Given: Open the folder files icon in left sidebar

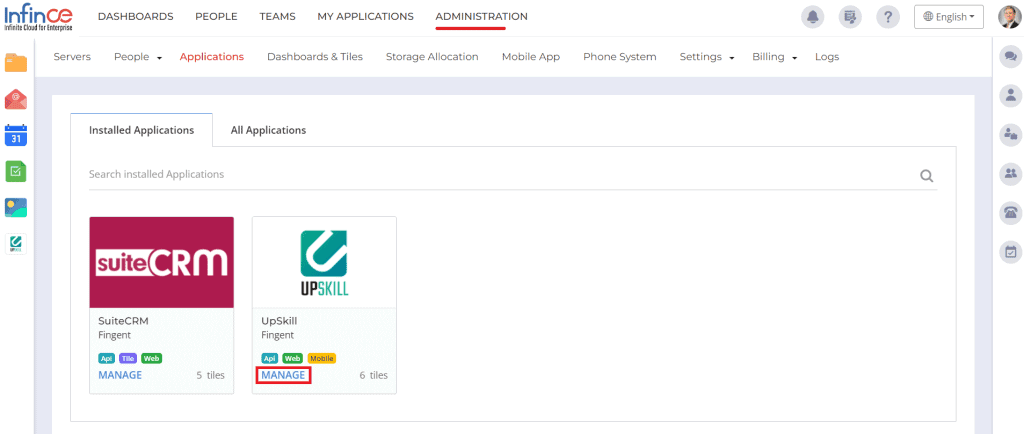Looking at the screenshot, I should point(16,63).
